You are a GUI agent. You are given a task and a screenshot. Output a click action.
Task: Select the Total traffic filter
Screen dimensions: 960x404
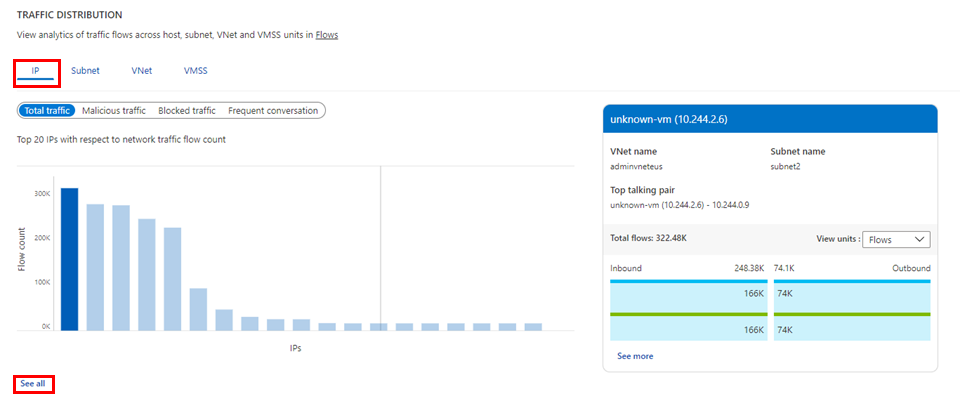click(48, 111)
